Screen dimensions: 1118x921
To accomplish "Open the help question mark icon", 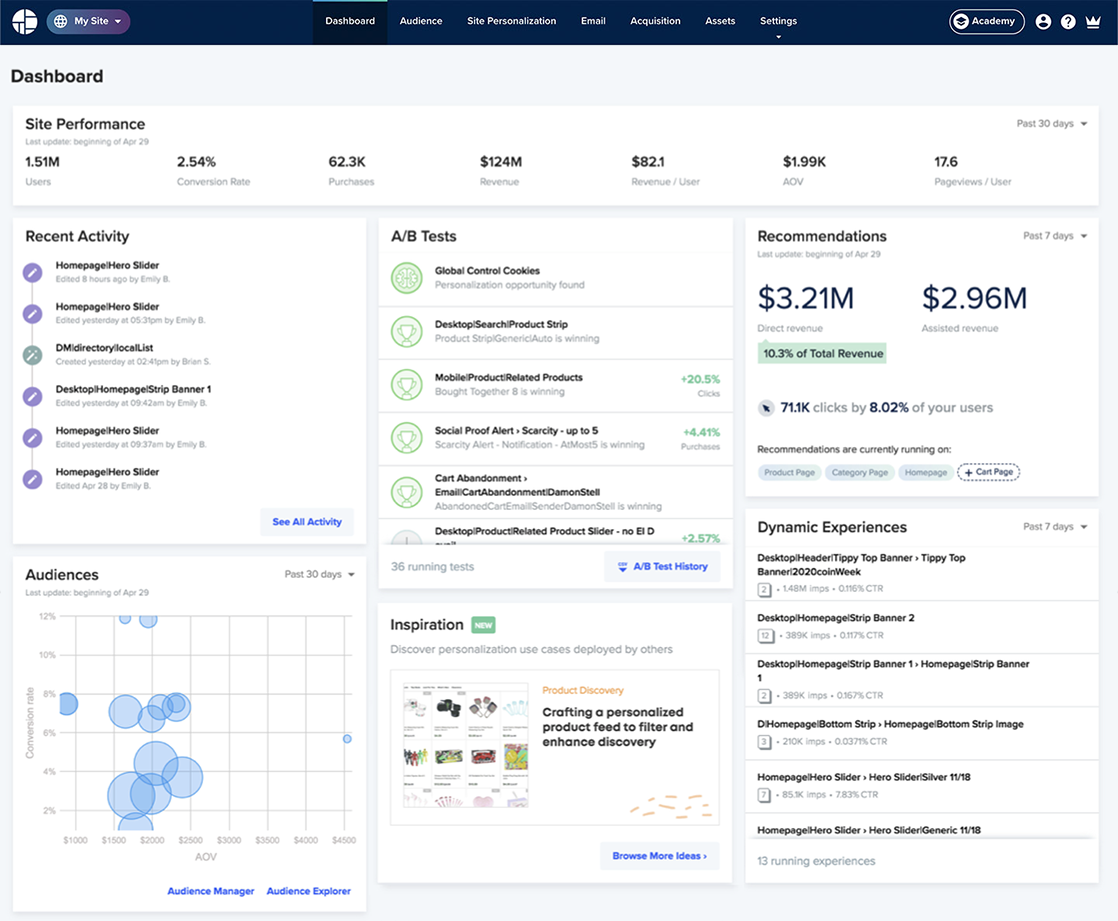I will coord(1068,21).
